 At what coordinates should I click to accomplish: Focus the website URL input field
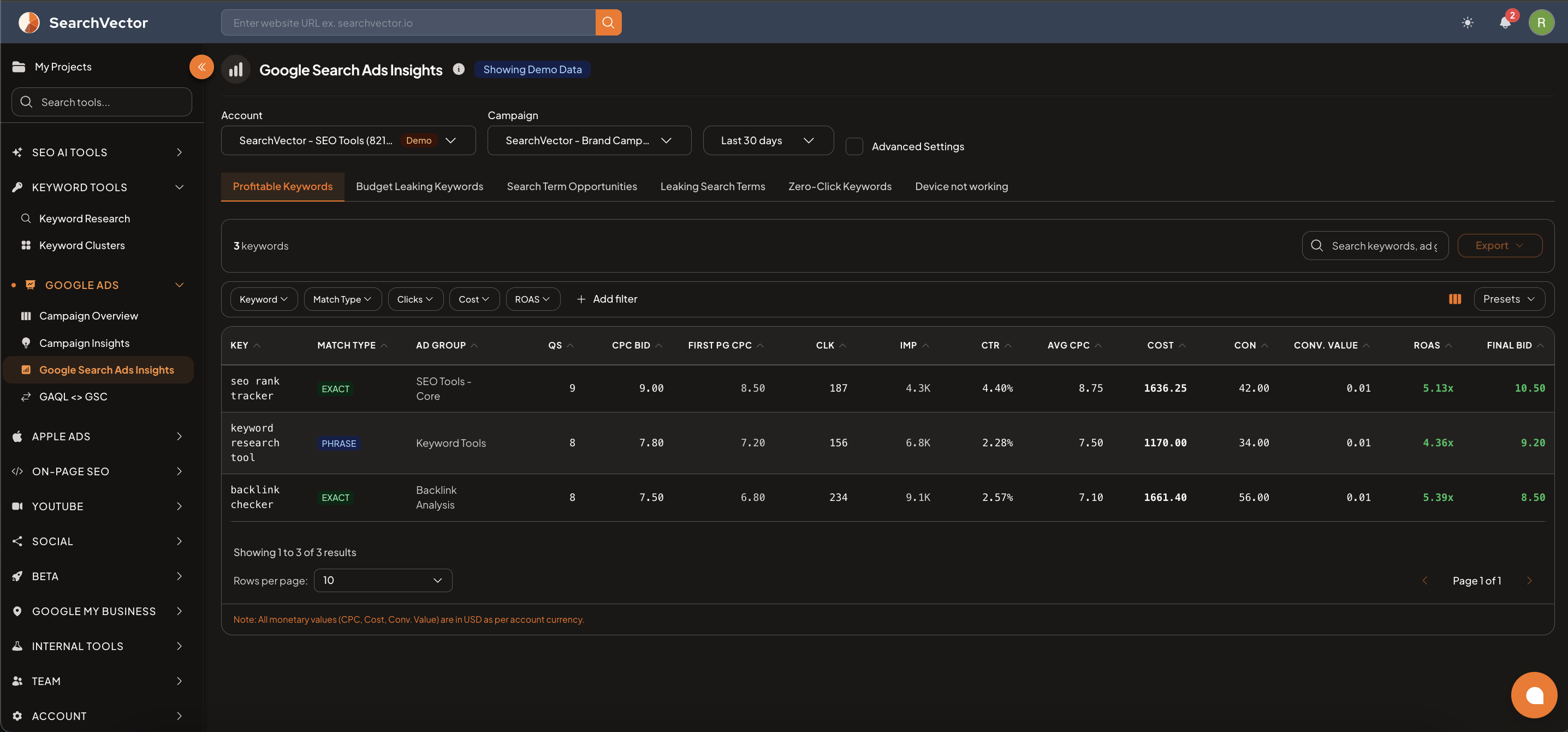408,22
